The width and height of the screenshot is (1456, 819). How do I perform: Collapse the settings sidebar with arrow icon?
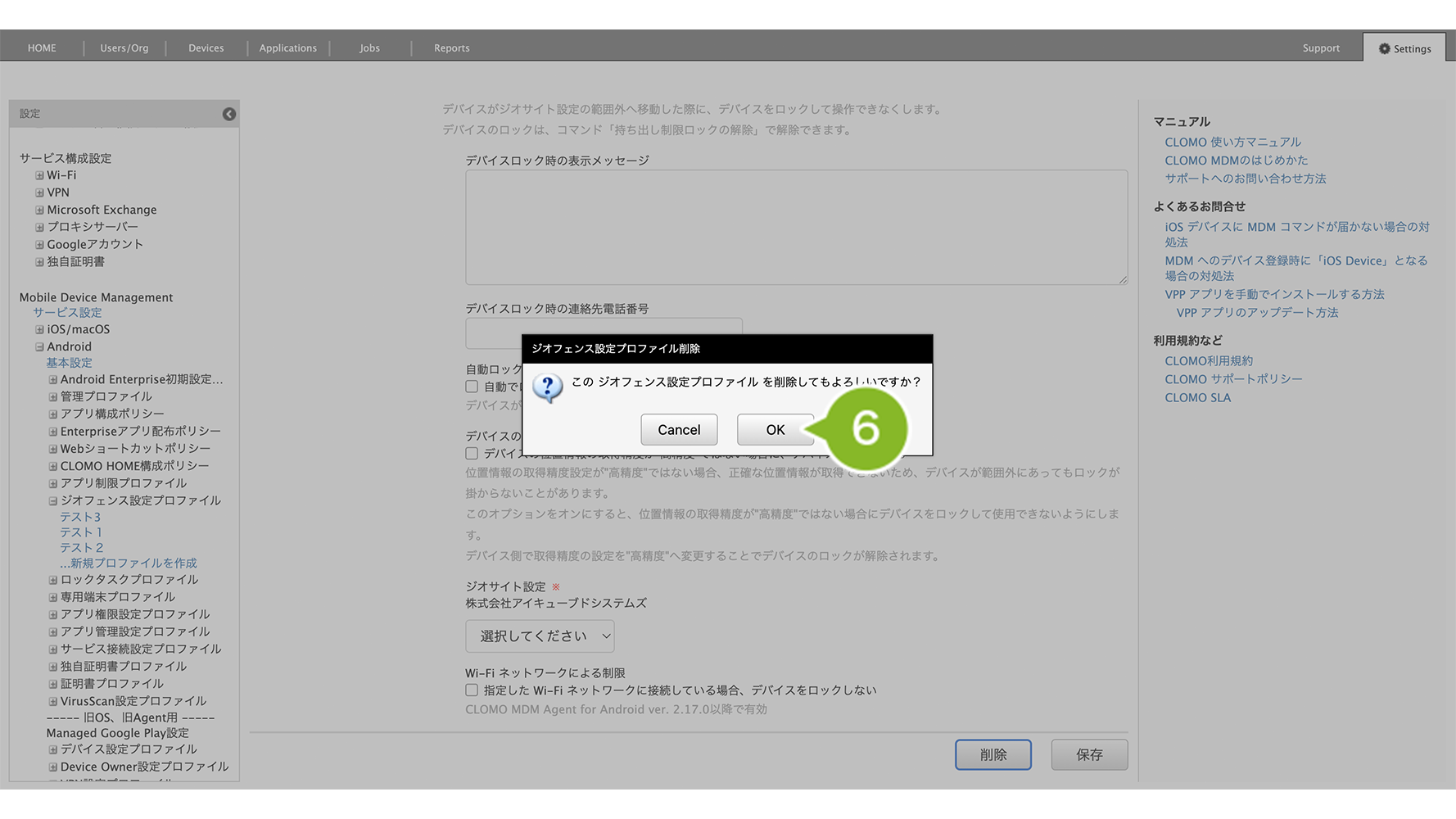229,114
